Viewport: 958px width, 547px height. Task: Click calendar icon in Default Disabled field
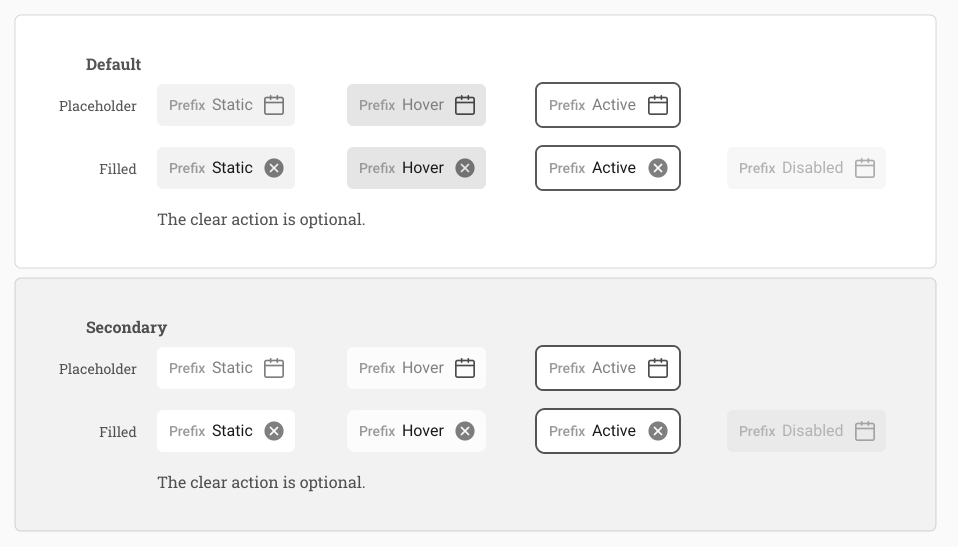[865, 168]
